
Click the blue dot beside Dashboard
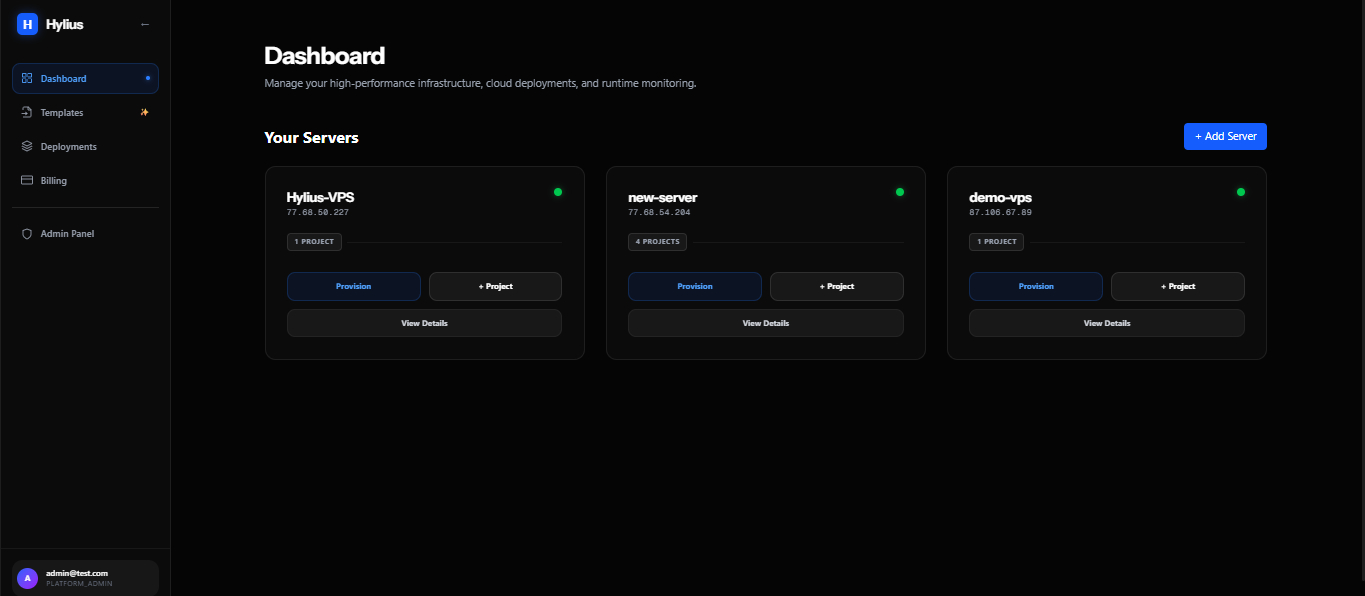coord(148,78)
